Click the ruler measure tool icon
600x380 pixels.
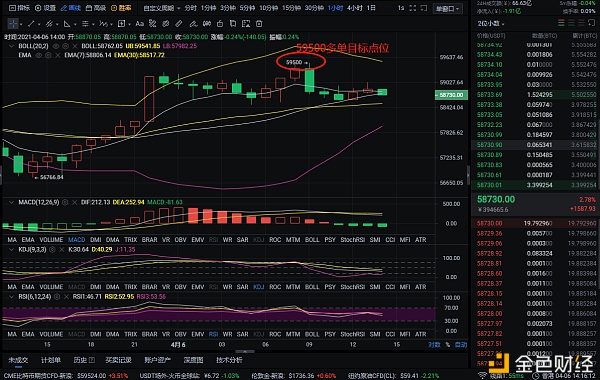(179, 24)
